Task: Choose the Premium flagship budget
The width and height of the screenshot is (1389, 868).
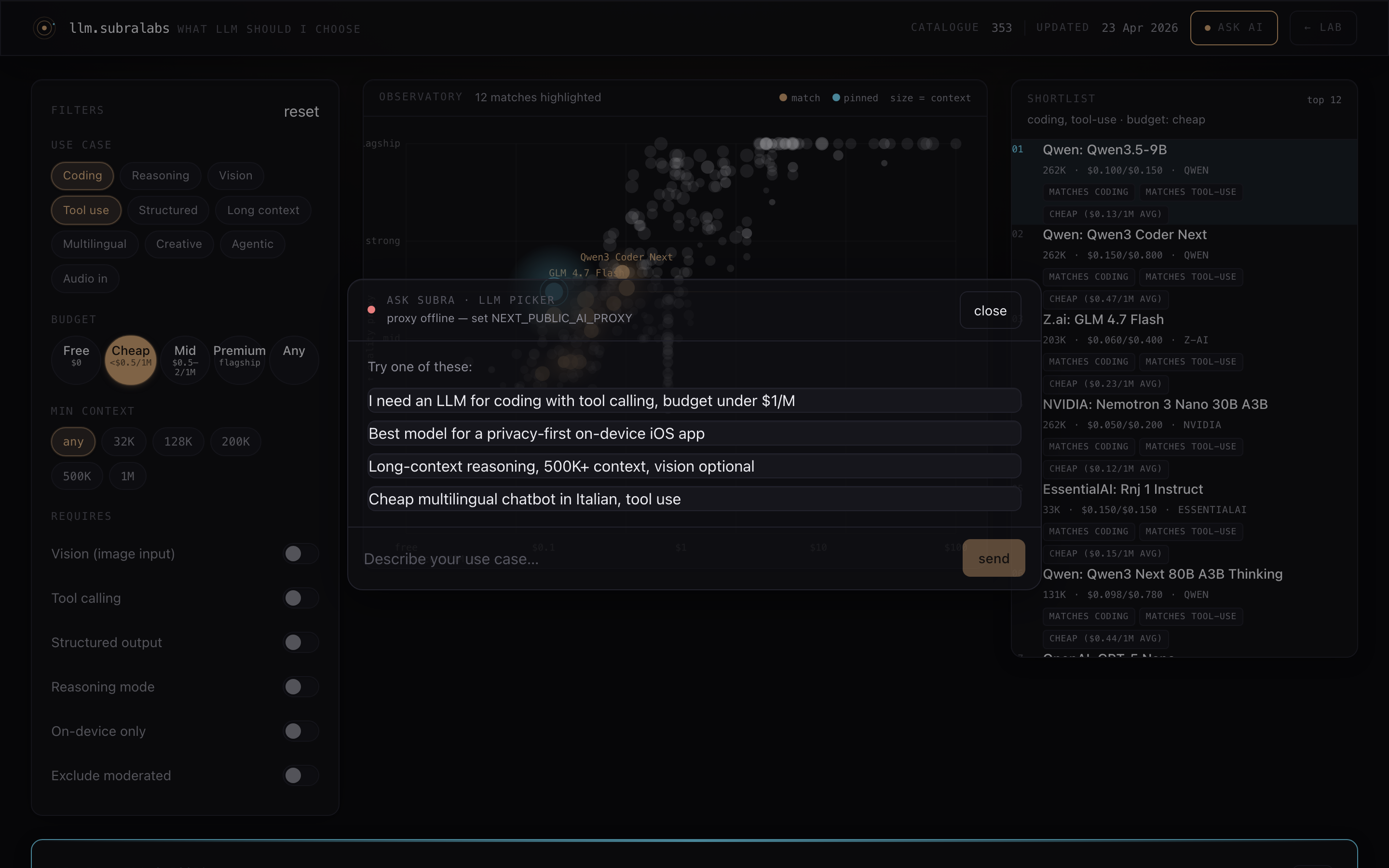Action: pos(239,360)
